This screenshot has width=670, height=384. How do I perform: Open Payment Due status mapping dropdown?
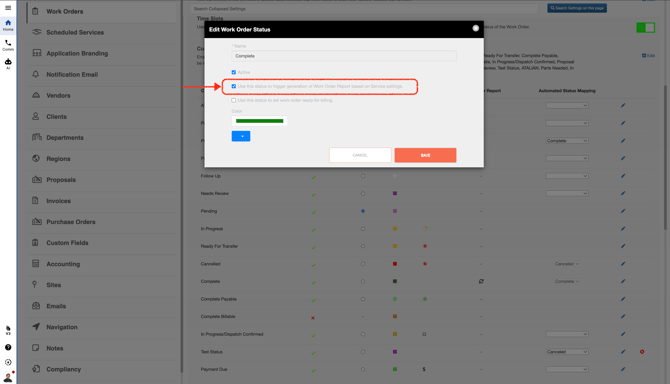(x=567, y=369)
